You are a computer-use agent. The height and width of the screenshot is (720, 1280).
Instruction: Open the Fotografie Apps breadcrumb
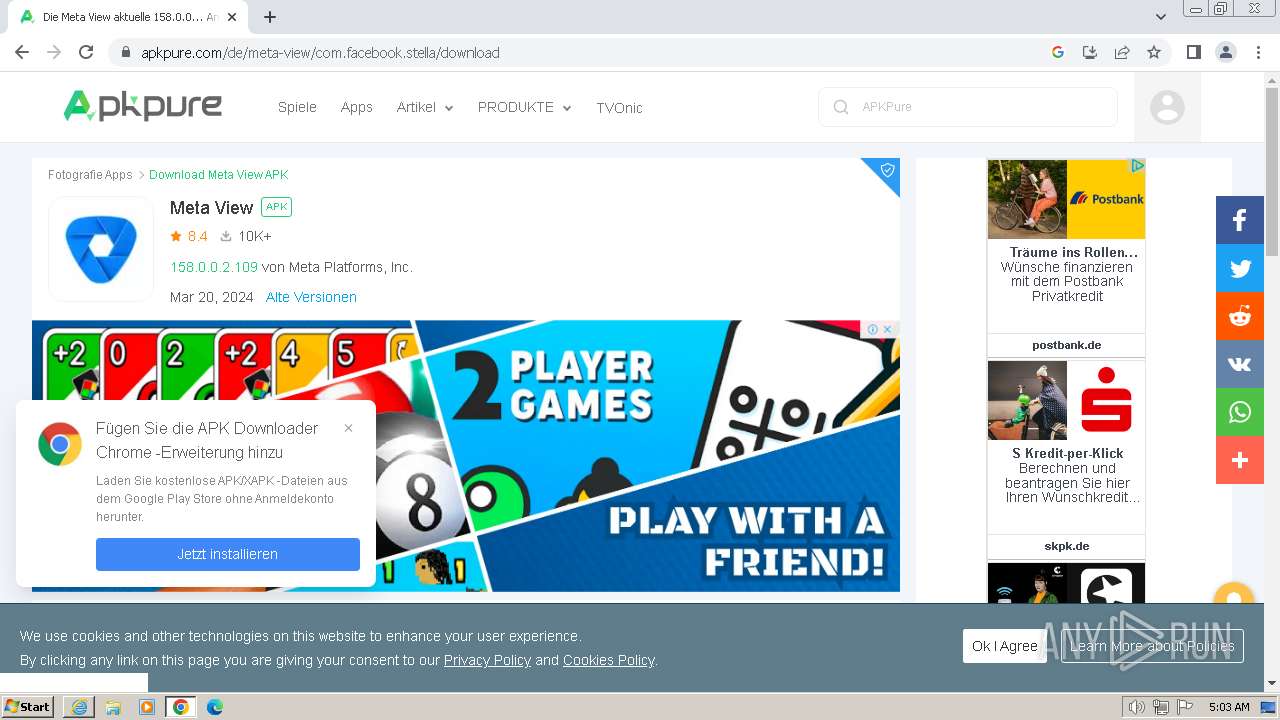coord(90,175)
